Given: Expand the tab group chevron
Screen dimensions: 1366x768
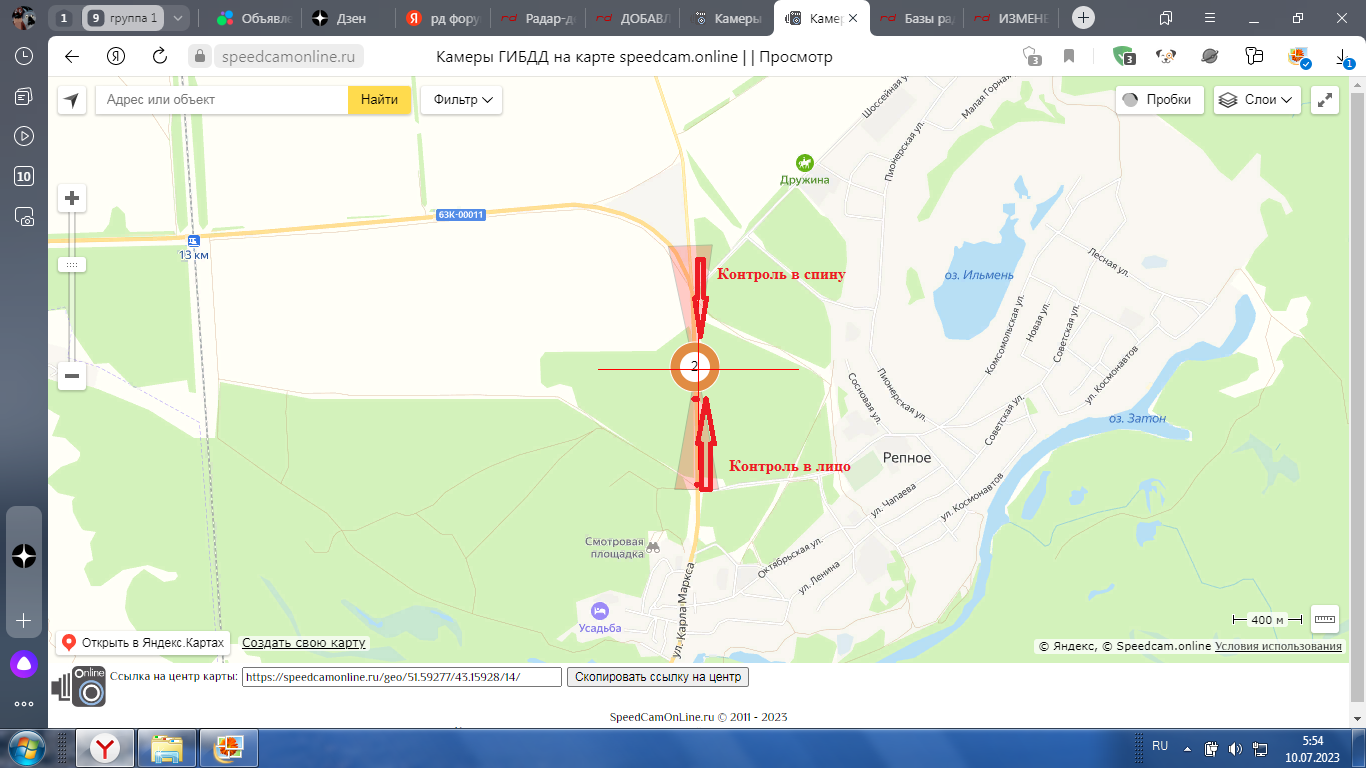Looking at the screenshot, I should pos(178,18).
